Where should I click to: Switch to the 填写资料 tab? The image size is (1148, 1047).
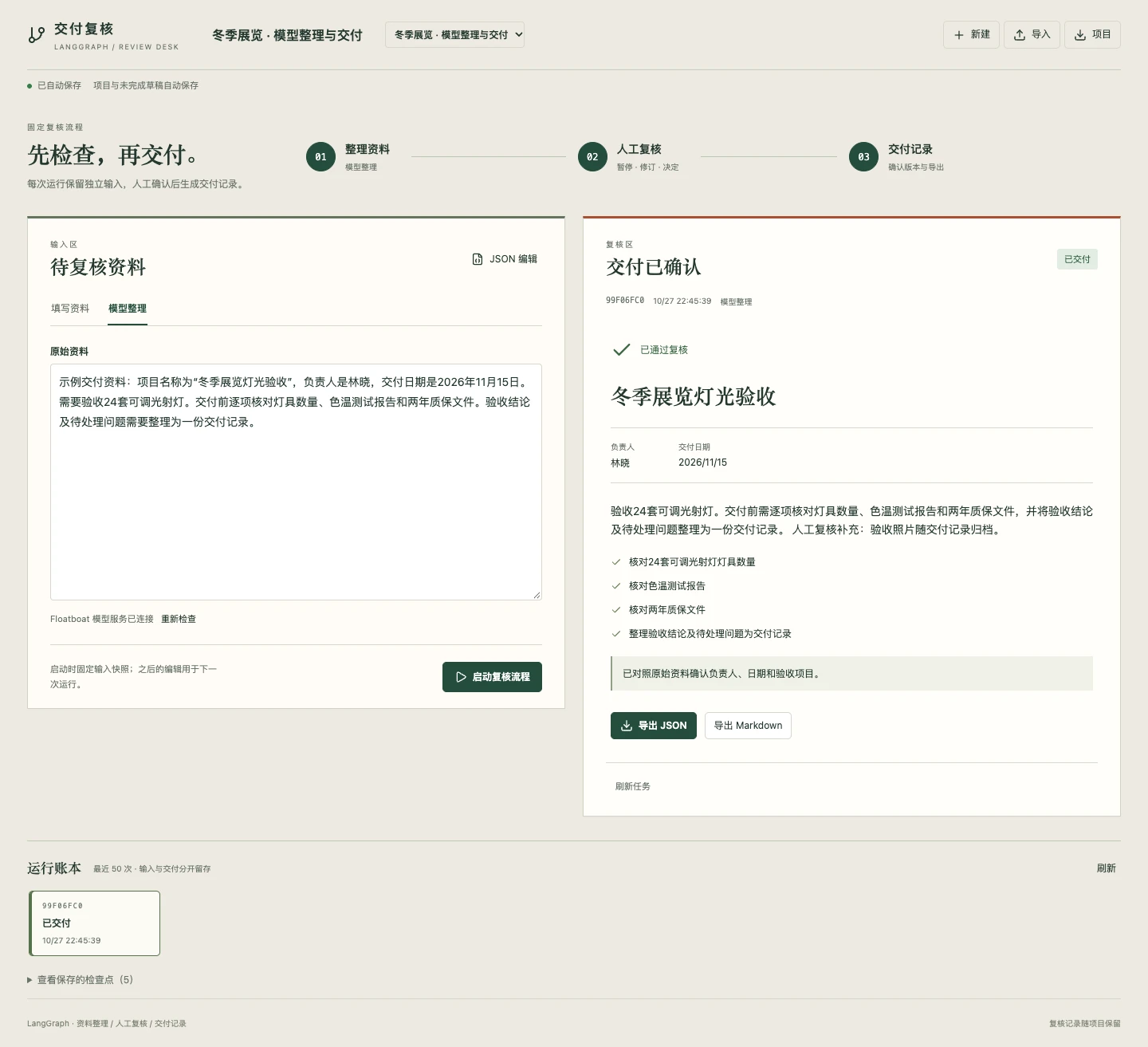pyautogui.click(x=70, y=309)
